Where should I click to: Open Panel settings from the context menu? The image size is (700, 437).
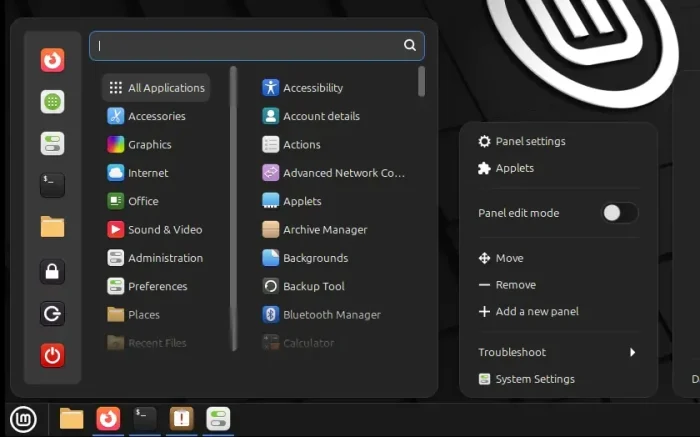(522, 142)
